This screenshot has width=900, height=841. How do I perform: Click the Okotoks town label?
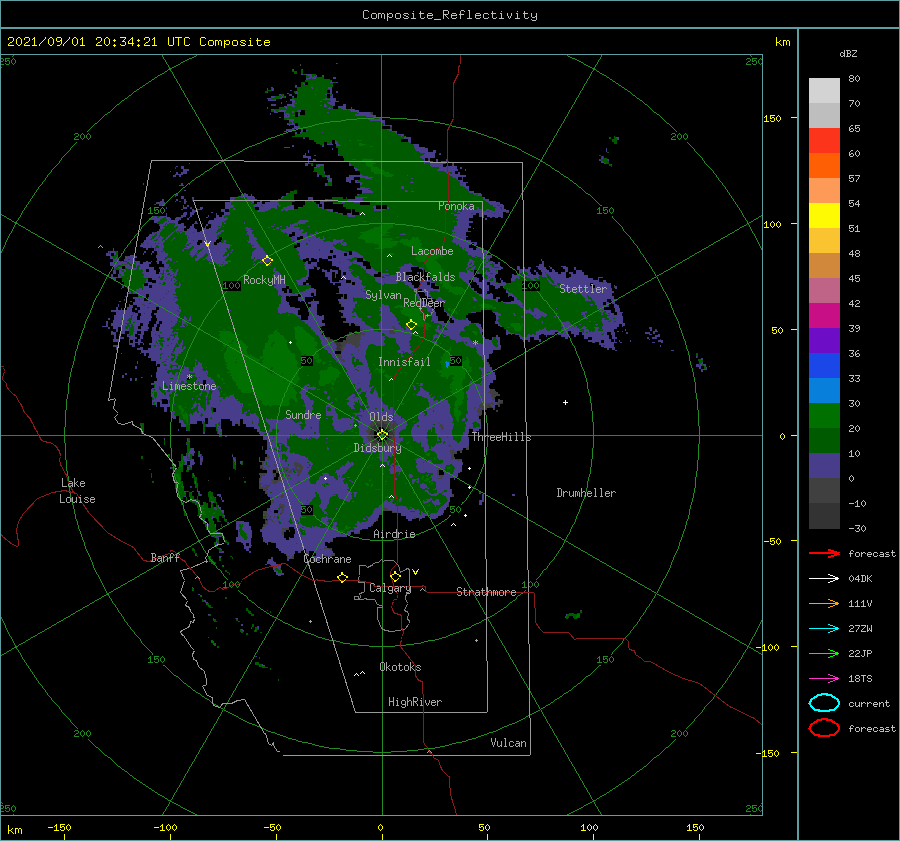pos(400,667)
